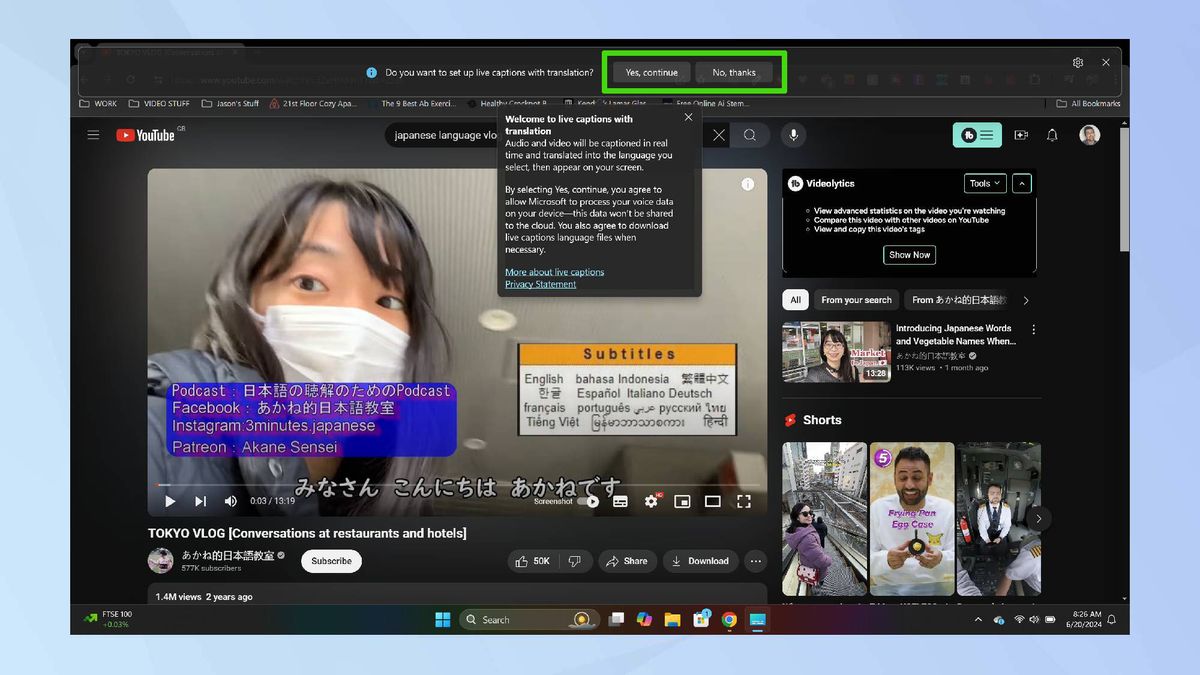Open miniplayer from the player controls

(x=683, y=501)
